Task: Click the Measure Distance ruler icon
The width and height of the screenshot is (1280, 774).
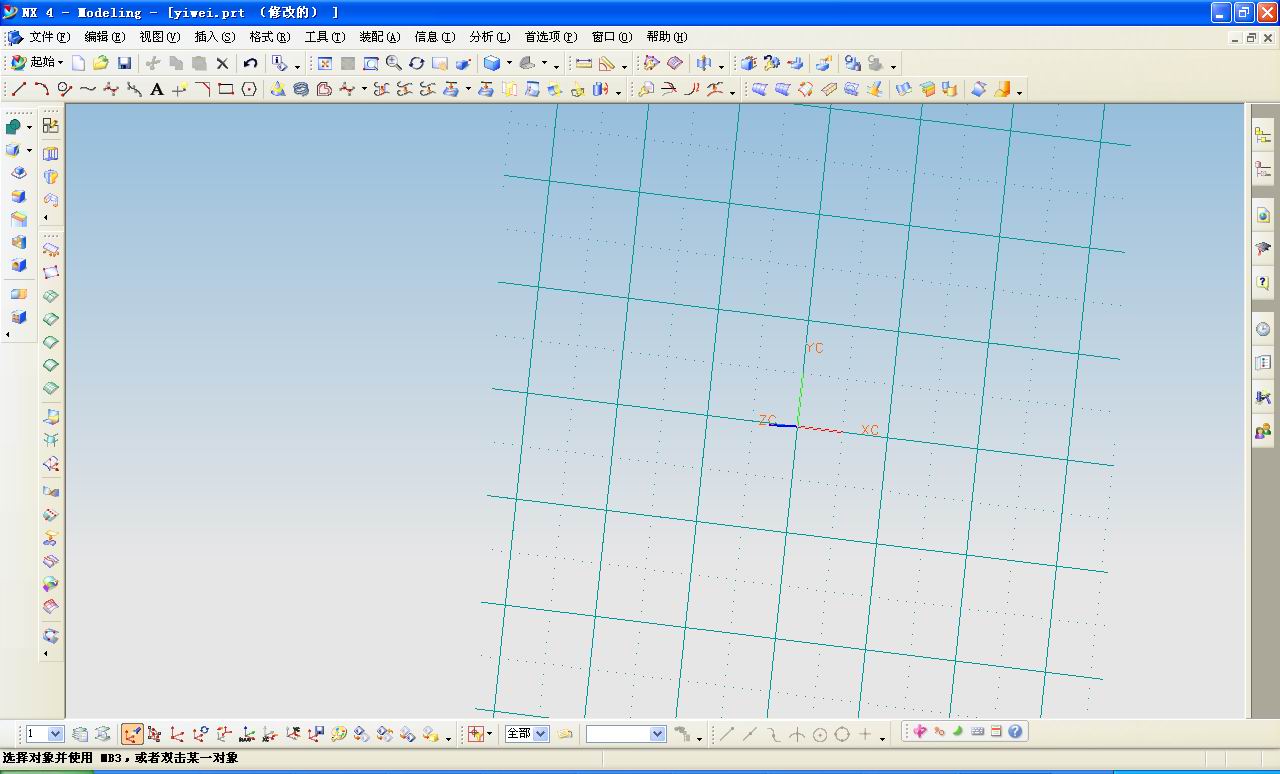Action: (x=584, y=63)
